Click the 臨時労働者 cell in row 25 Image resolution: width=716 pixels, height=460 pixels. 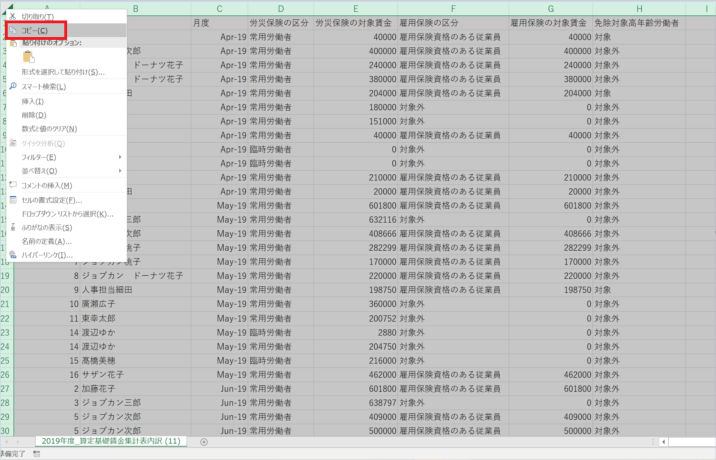pyautogui.click(x=281, y=360)
